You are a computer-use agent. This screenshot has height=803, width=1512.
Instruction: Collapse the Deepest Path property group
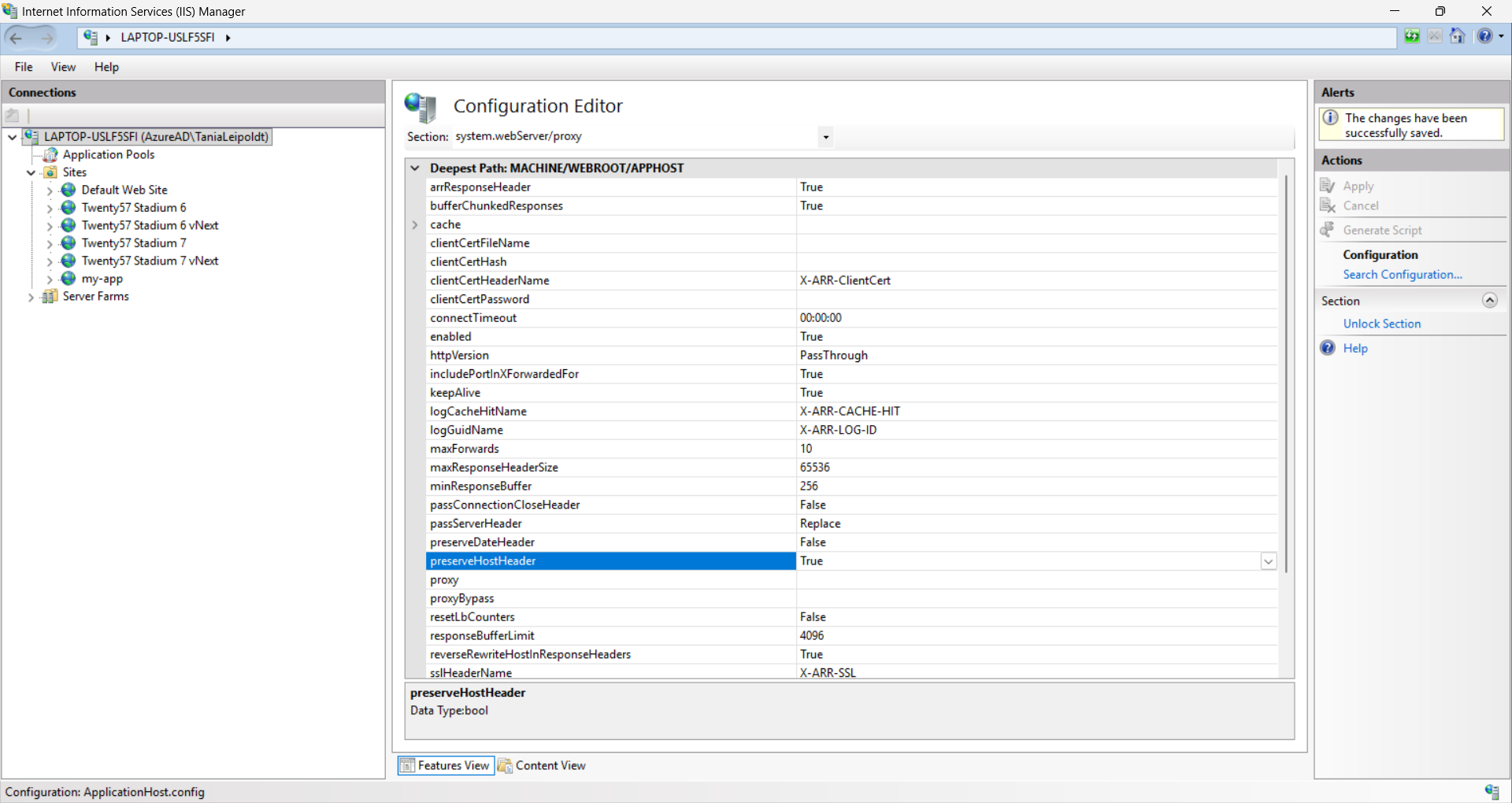[x=415, y=168]
